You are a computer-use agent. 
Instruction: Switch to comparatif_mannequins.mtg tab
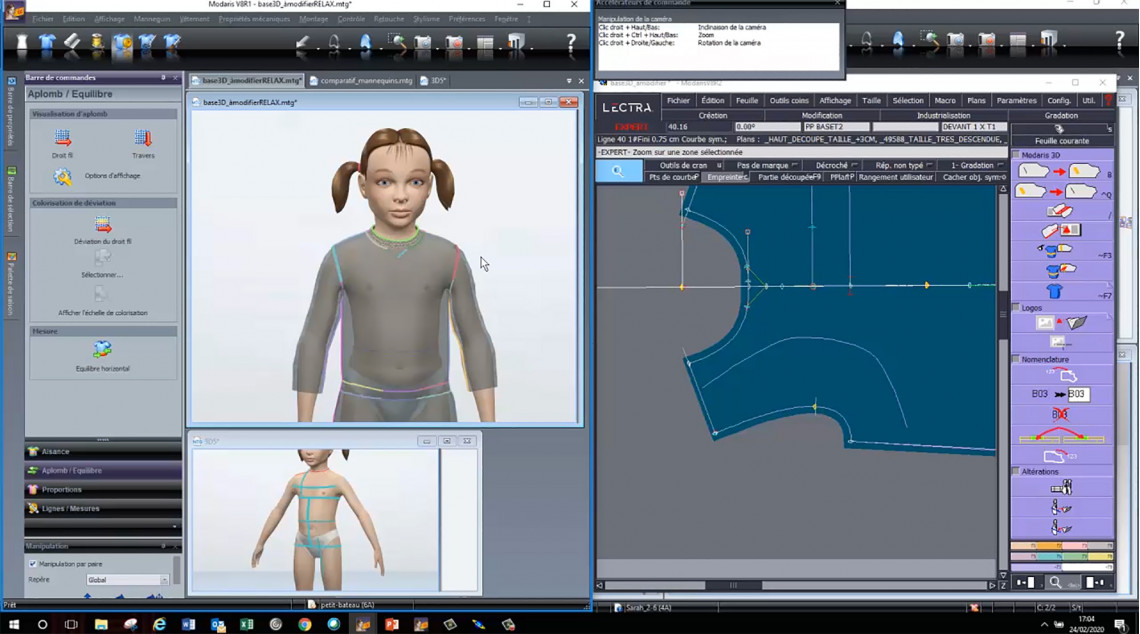coord(361,81)
